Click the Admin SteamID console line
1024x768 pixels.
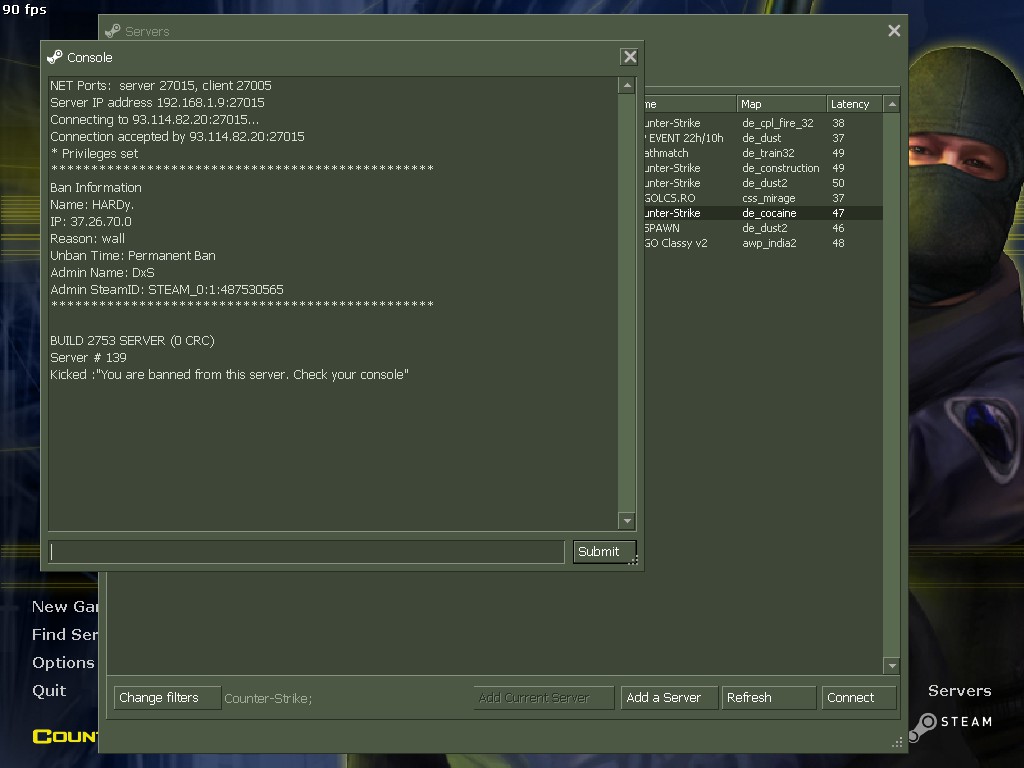tap(167, 289)
